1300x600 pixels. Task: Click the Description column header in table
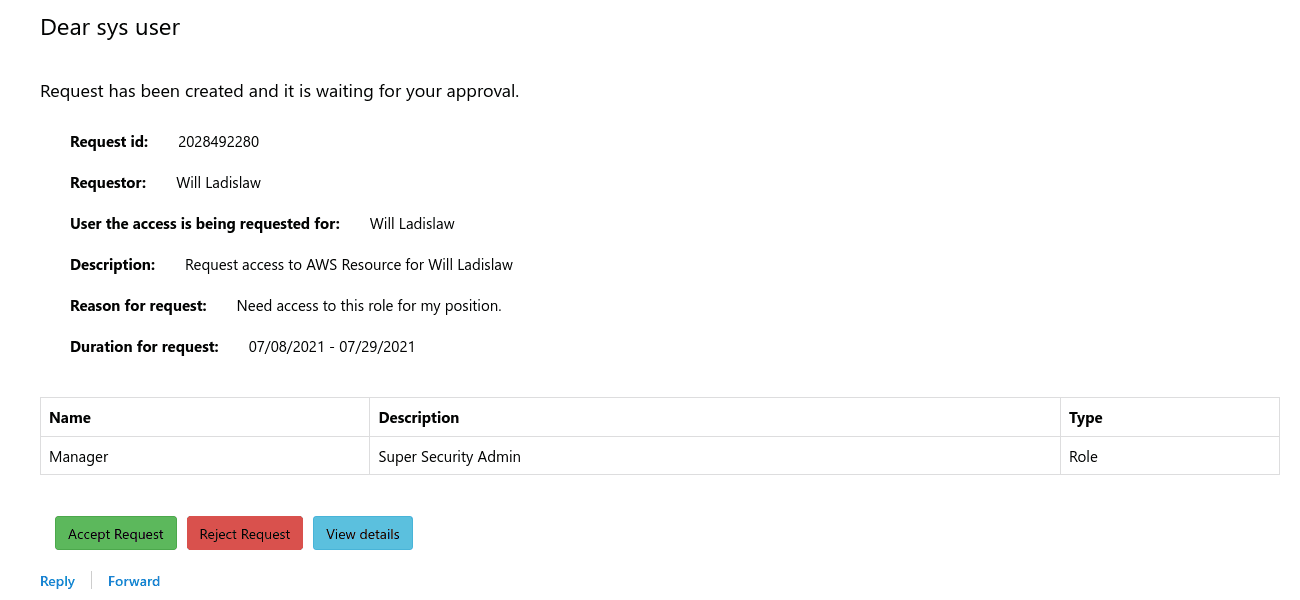click(419, 417)
